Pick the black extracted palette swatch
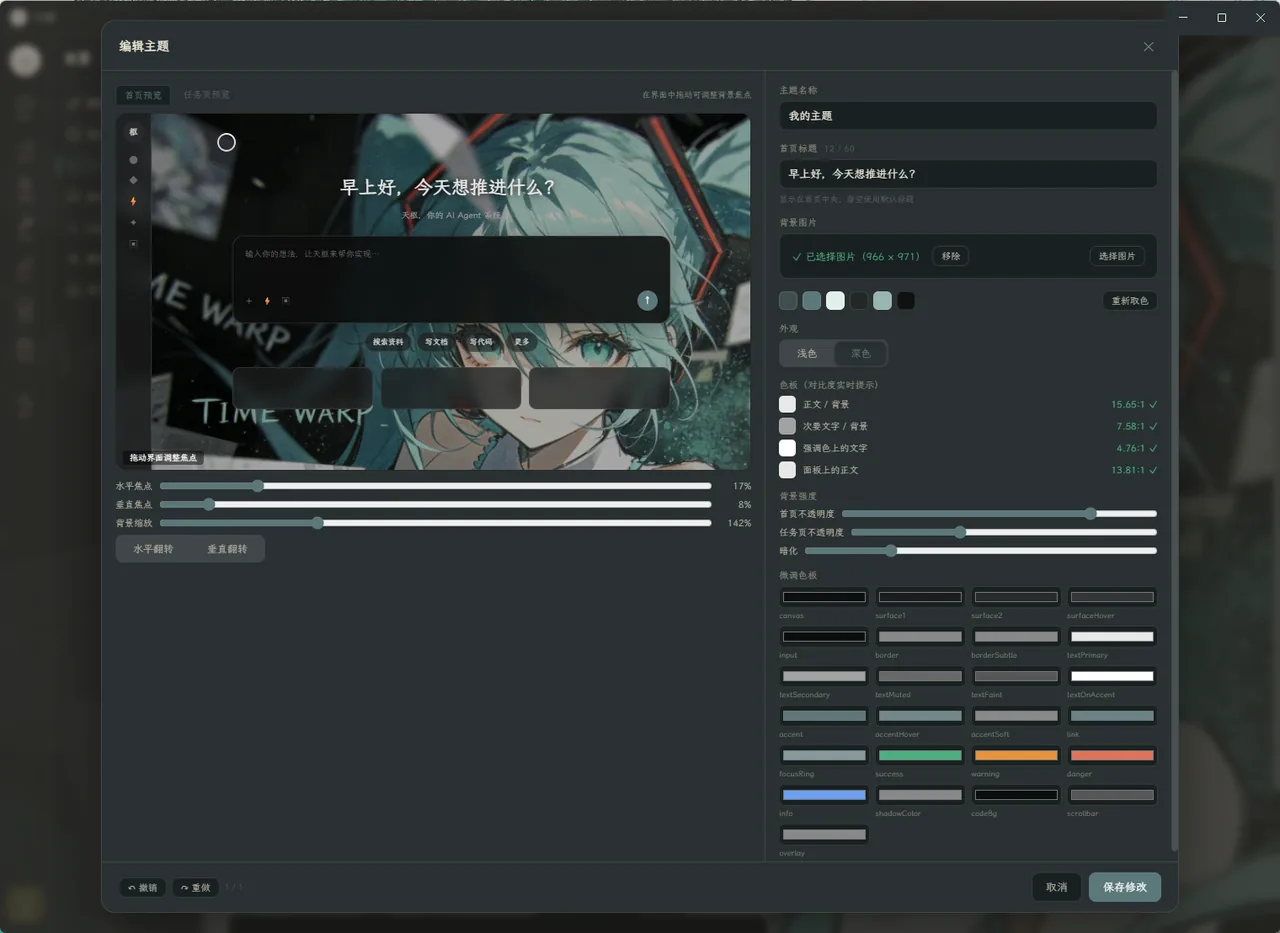This screenshot has width=1280, height=933. [906, 300]
